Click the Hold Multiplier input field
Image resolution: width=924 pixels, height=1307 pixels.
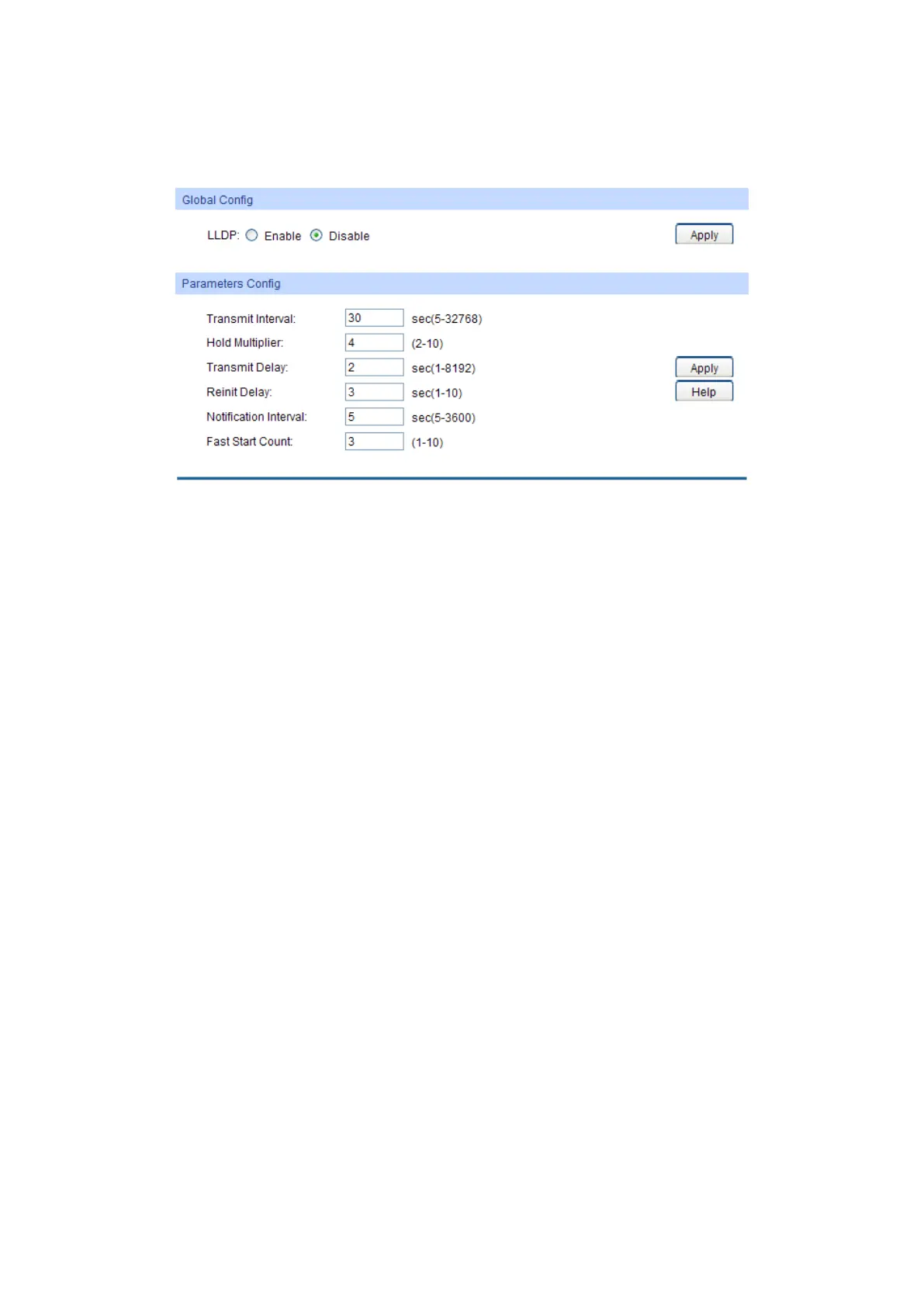374,342
